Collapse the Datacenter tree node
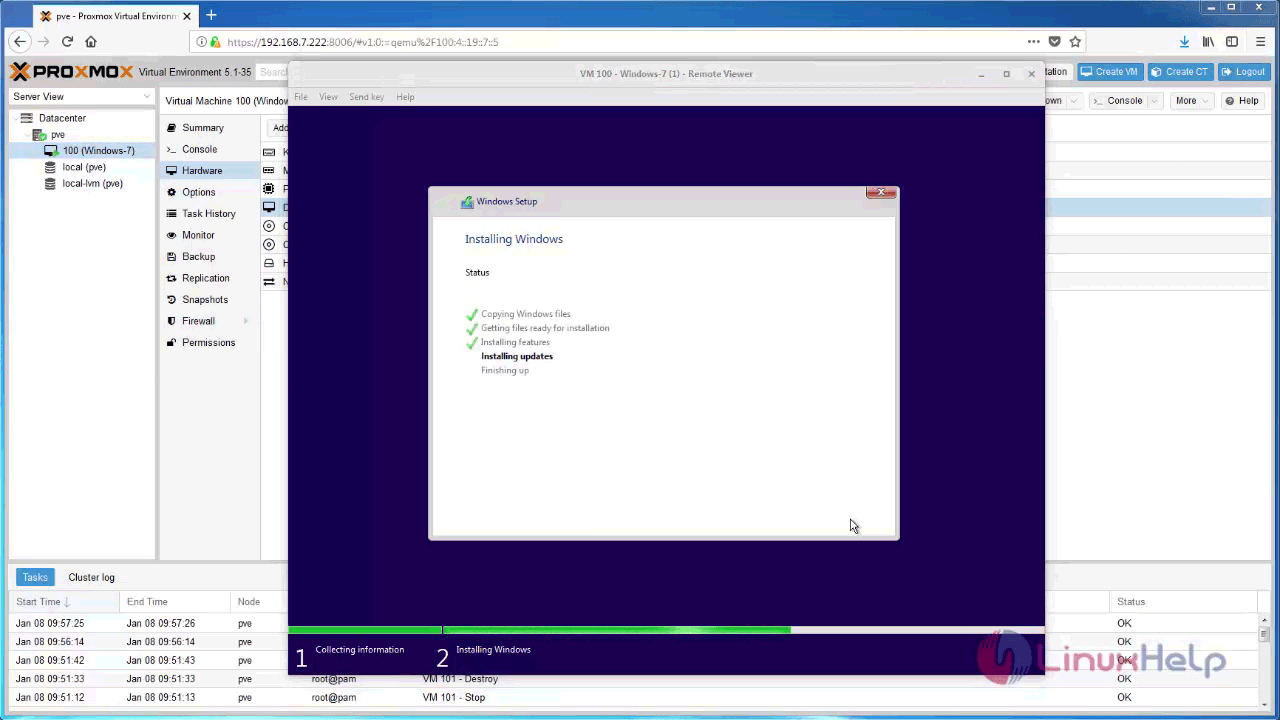This screenshot has width=1280, height=720. coord(15,118)
